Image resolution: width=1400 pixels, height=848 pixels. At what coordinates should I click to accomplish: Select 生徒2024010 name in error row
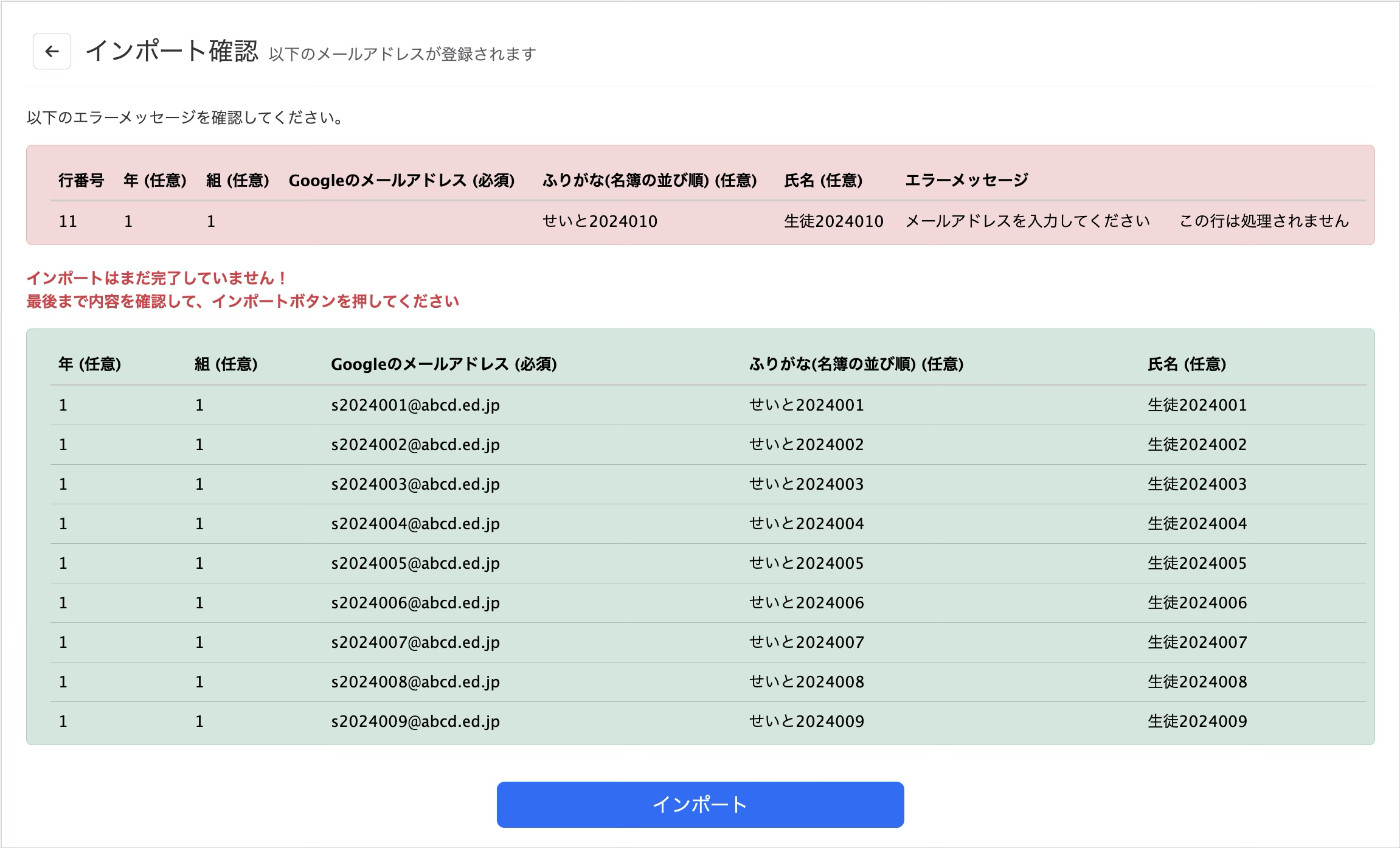pos(833,221)
